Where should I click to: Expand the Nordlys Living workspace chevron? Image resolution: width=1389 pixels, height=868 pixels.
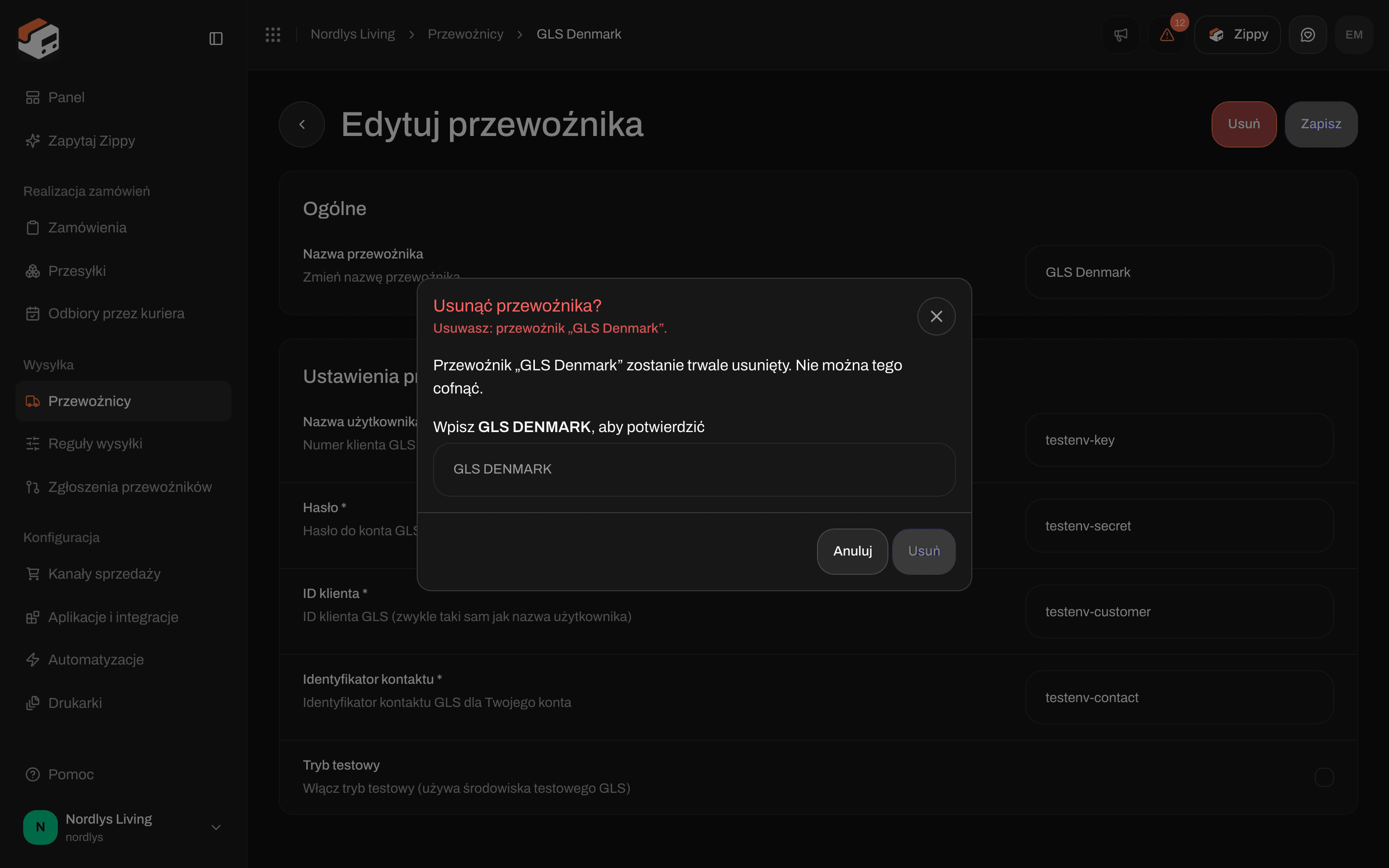216,827
